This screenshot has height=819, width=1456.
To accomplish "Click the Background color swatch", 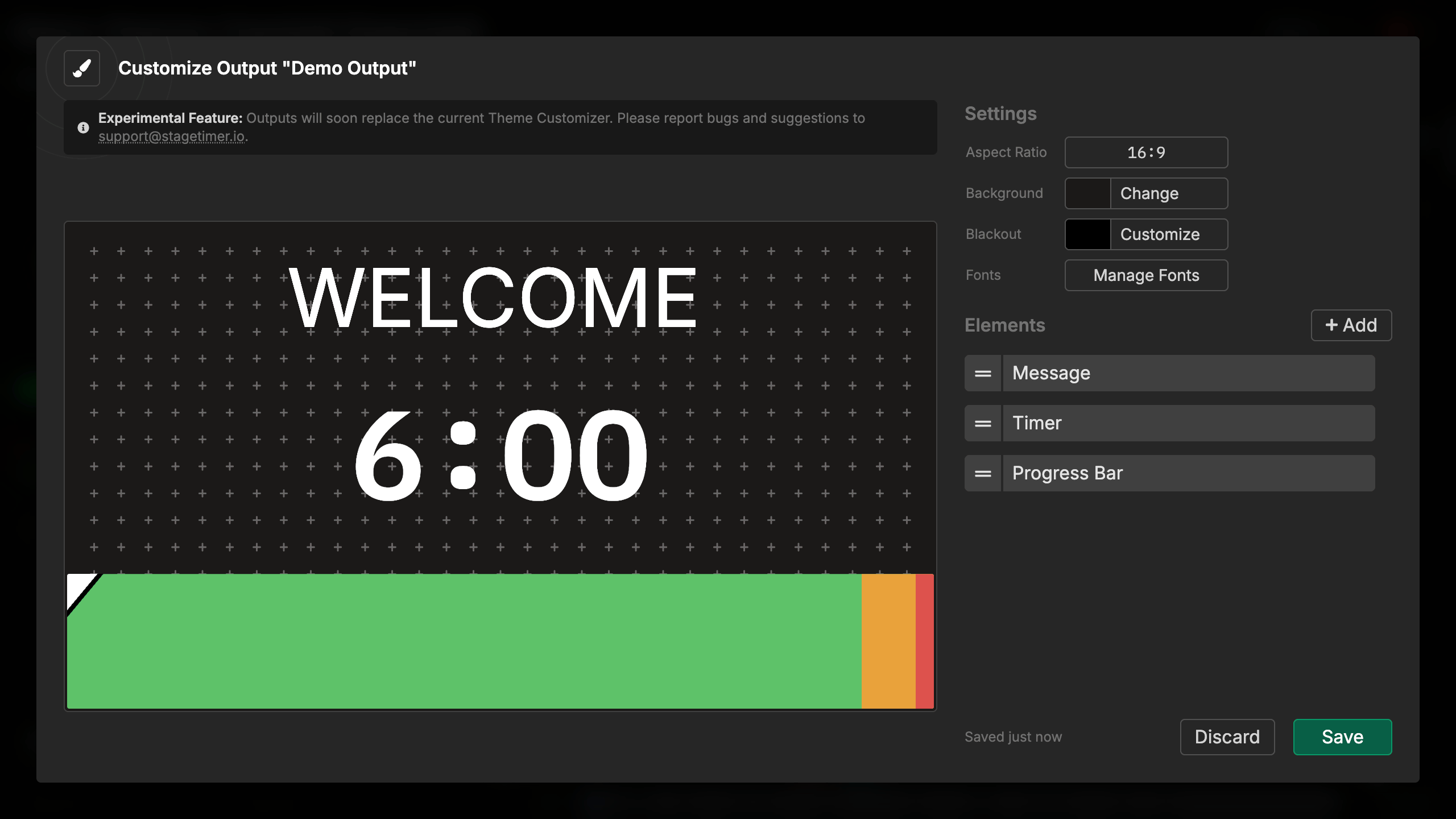I will 1087,193.
